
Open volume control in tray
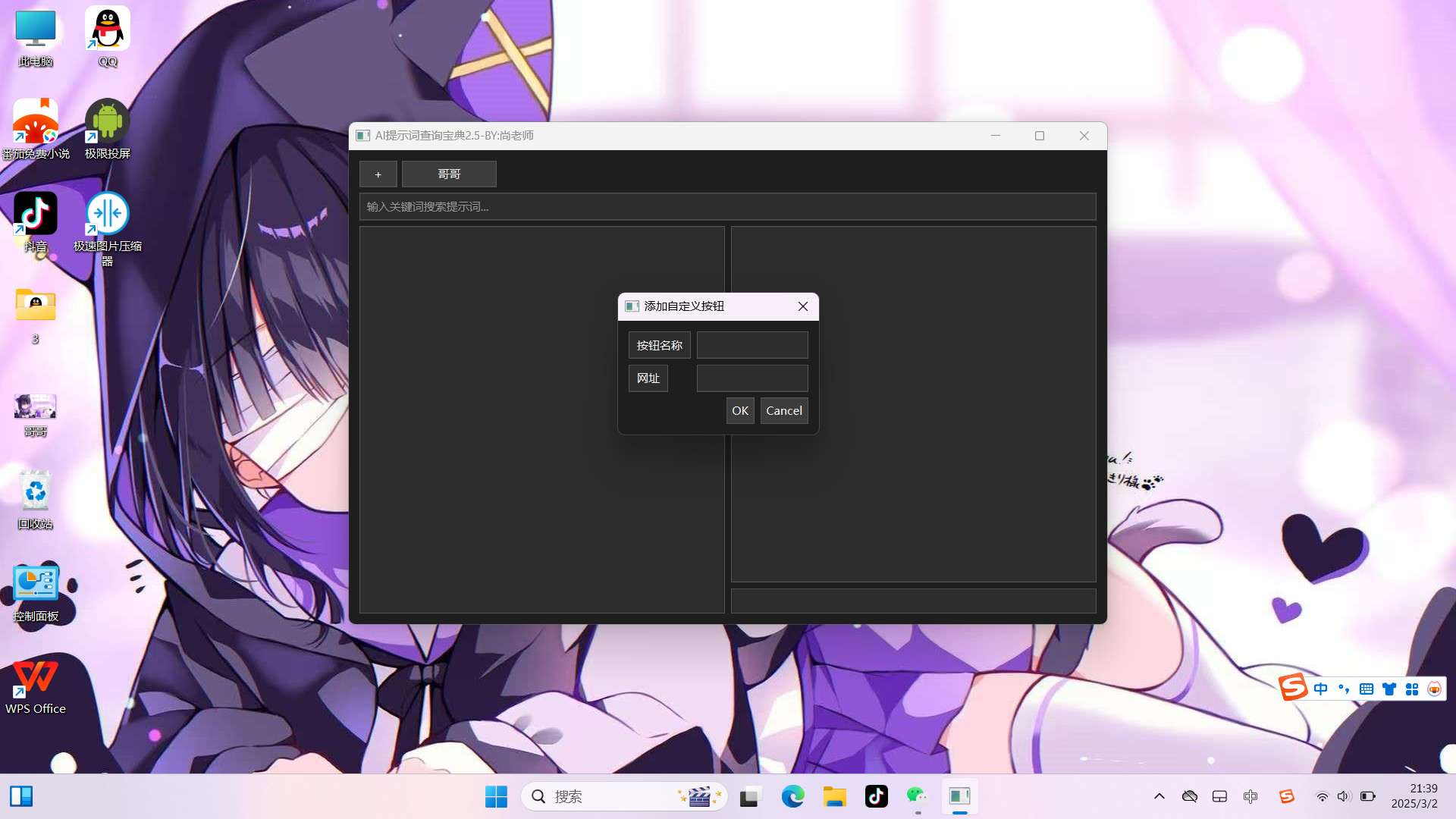pyautogui.click(x=1344, y=796)
